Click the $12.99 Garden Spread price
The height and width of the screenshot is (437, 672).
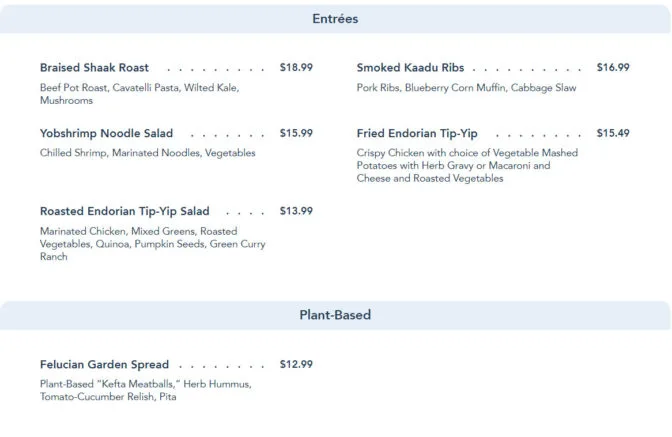click(296, 364)
